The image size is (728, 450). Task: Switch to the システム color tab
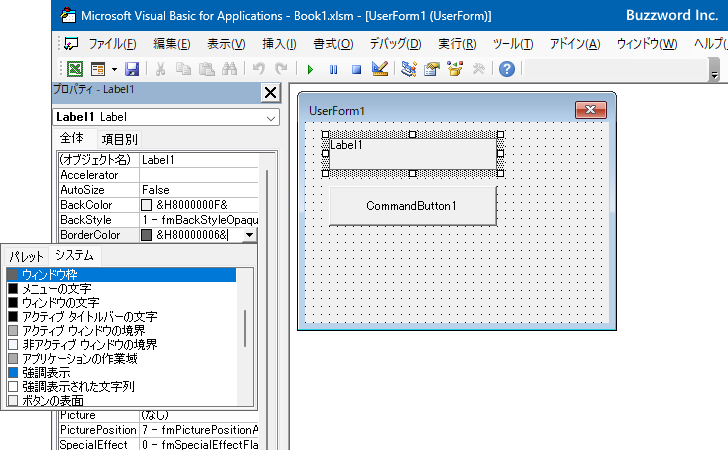[x=74, y=255]
